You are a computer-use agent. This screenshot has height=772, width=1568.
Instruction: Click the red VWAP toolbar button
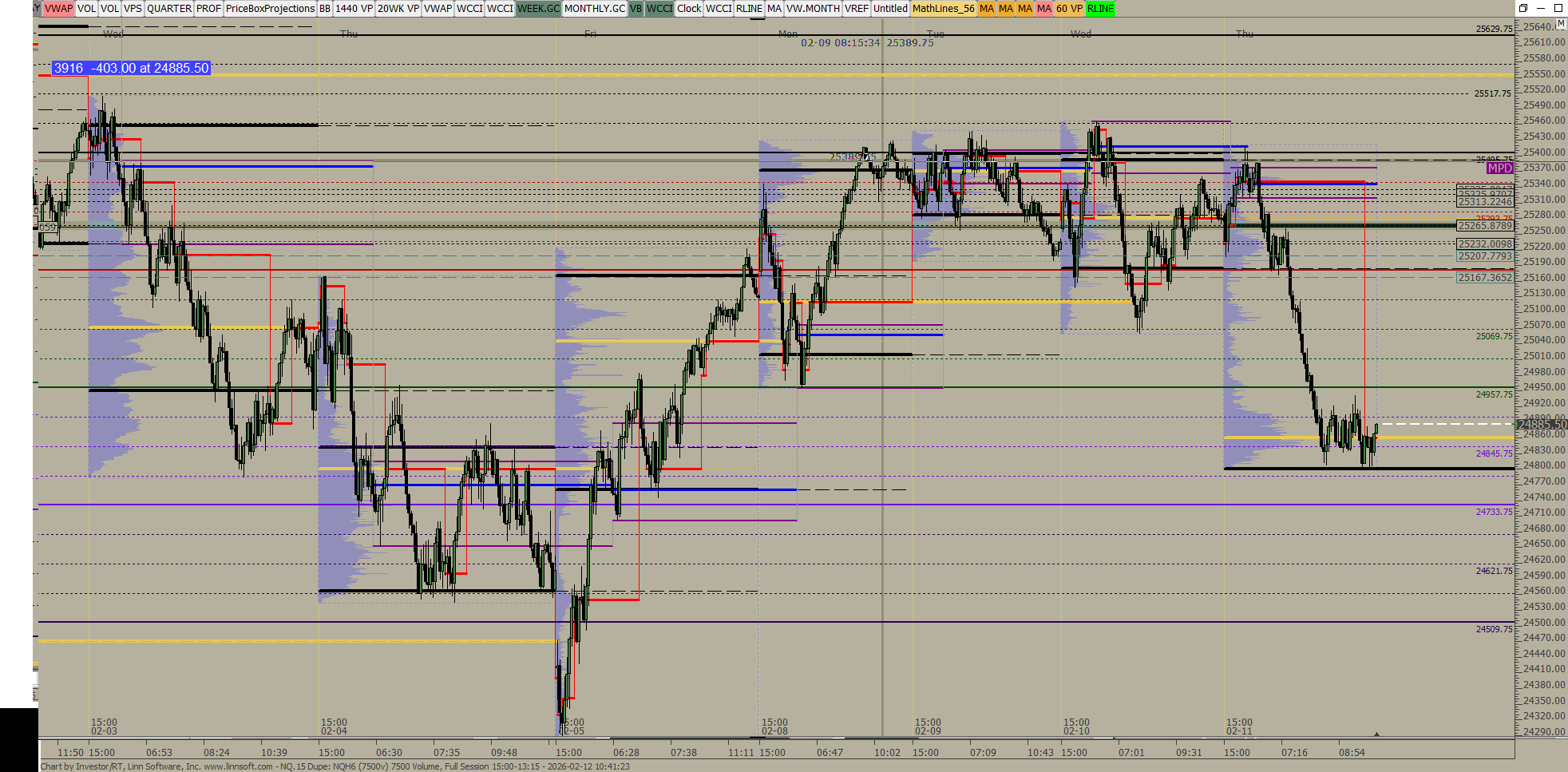coord(58,9)
